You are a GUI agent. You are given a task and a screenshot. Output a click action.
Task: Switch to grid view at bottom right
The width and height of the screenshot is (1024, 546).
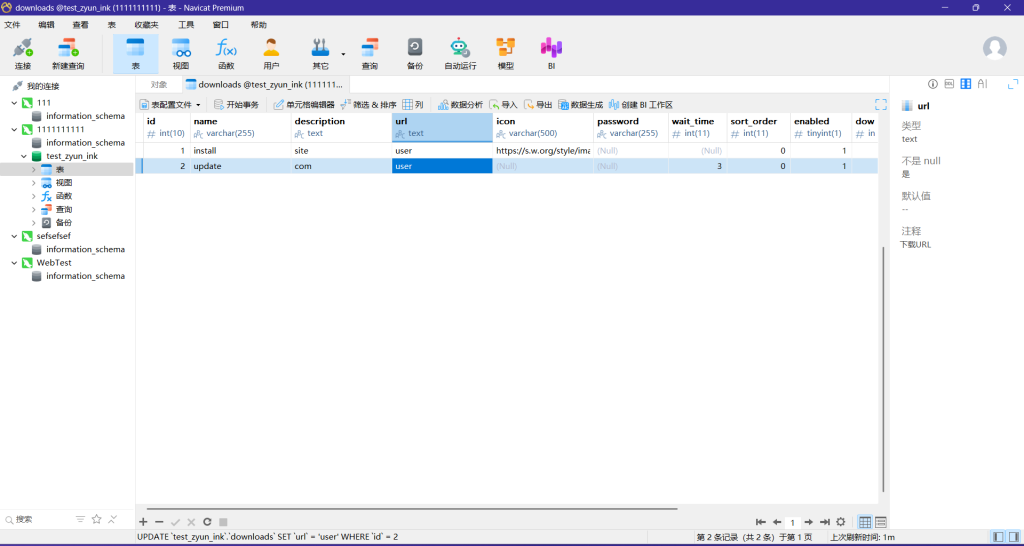pyautogui.click(x=865, y=522)
